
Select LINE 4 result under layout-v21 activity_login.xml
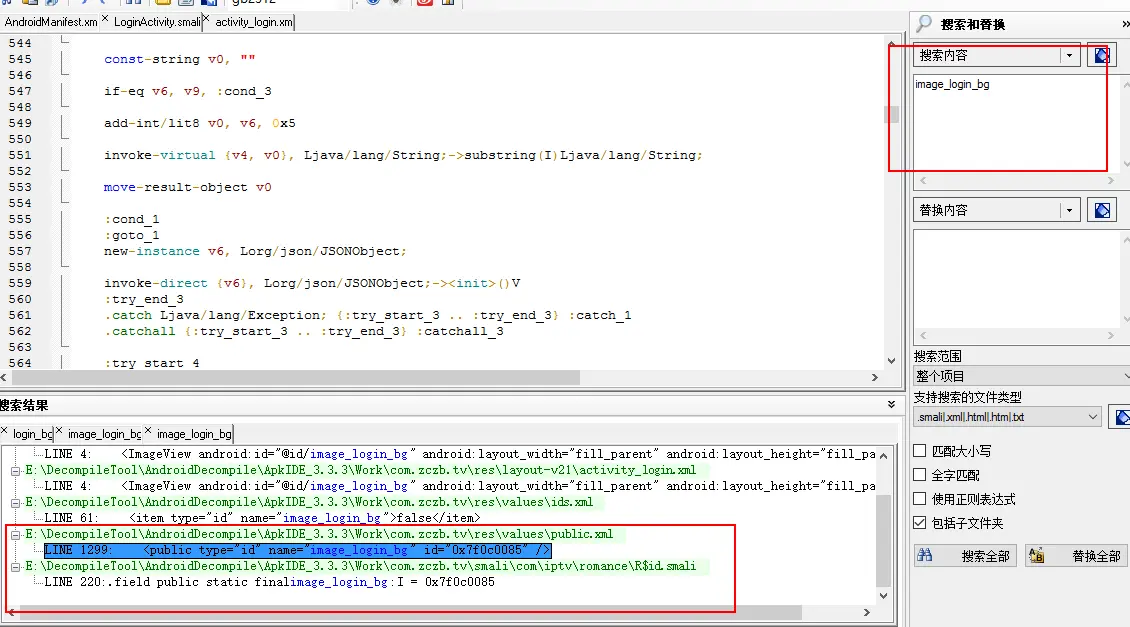[460, 486]
